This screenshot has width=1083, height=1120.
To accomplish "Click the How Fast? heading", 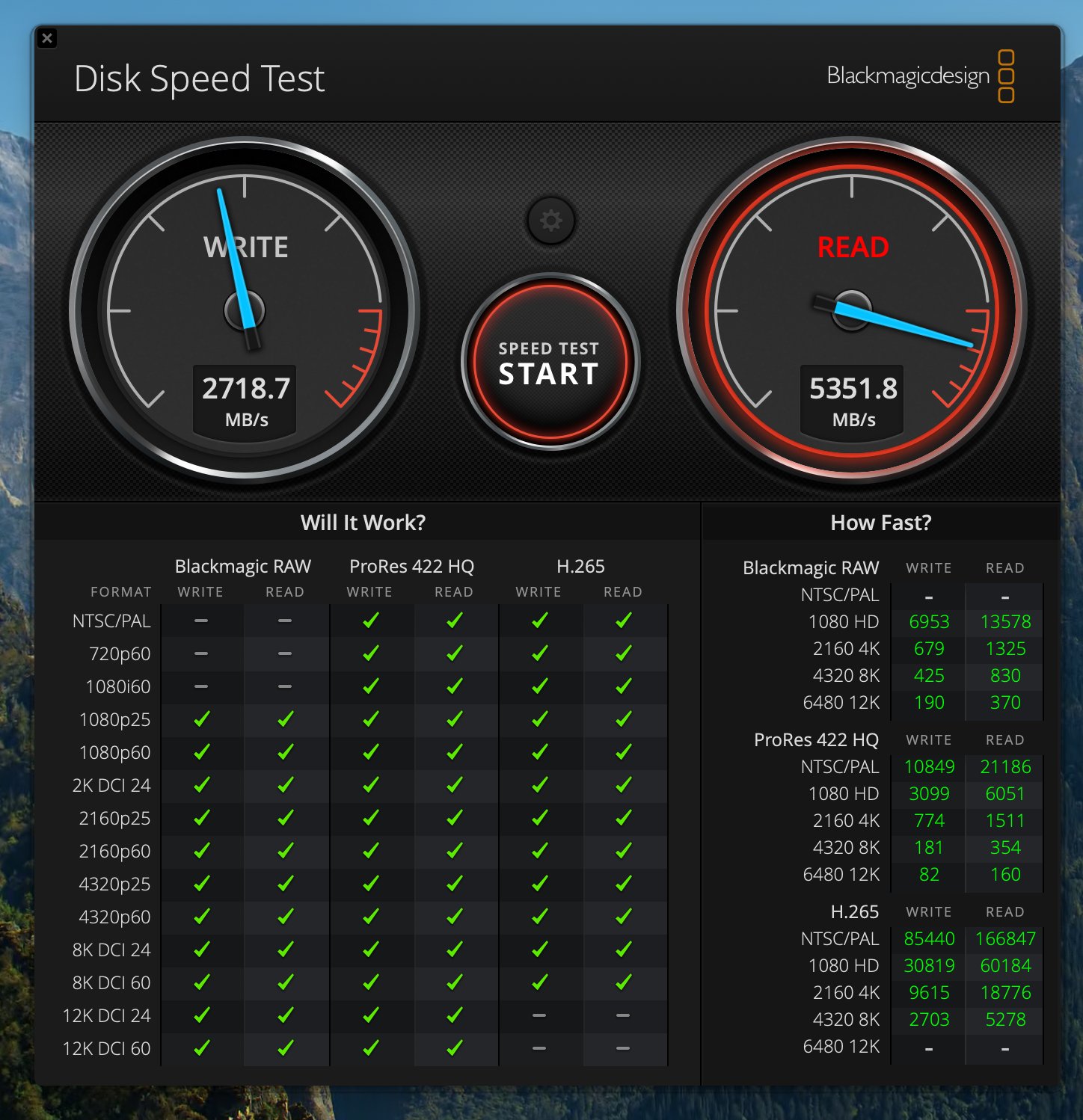I will tap(881, 523).
